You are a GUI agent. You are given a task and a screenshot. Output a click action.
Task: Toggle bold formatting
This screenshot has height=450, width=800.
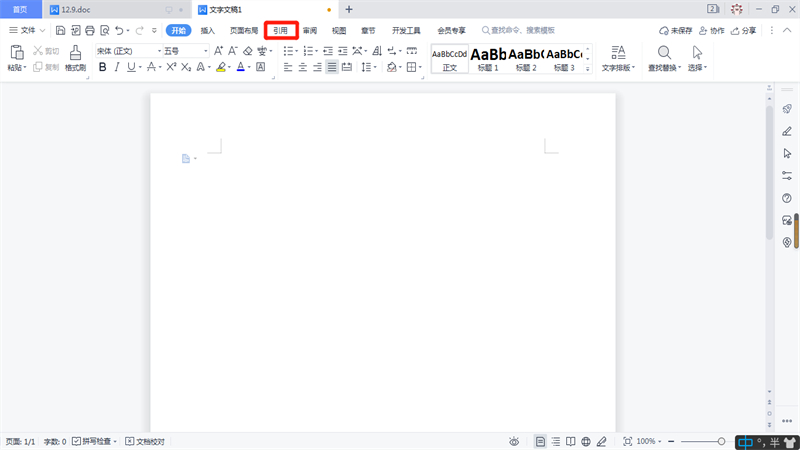pyautogui.click(x=103, y=67)
